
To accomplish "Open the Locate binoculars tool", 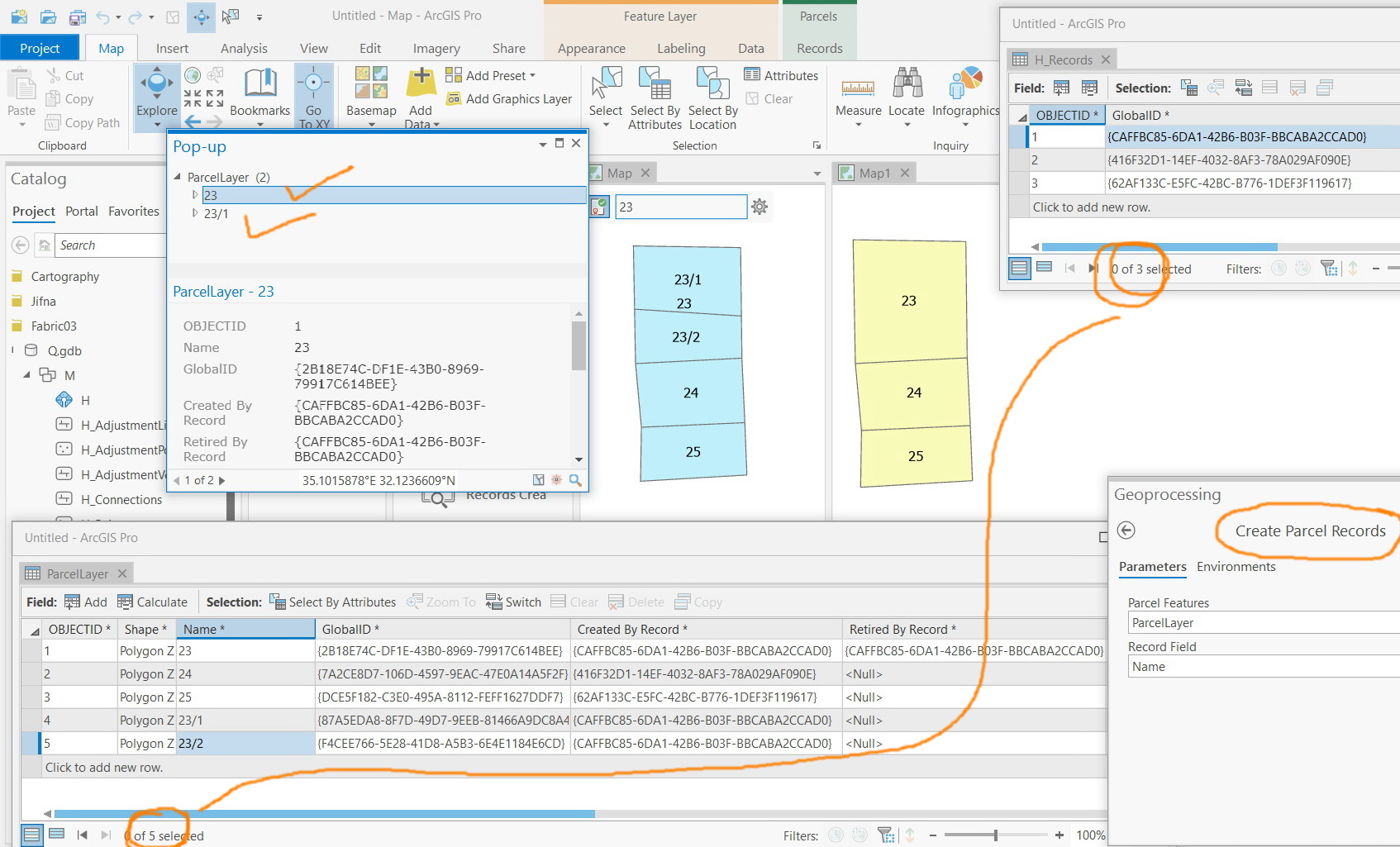I will pyautogui.click(x=907, y=96).
